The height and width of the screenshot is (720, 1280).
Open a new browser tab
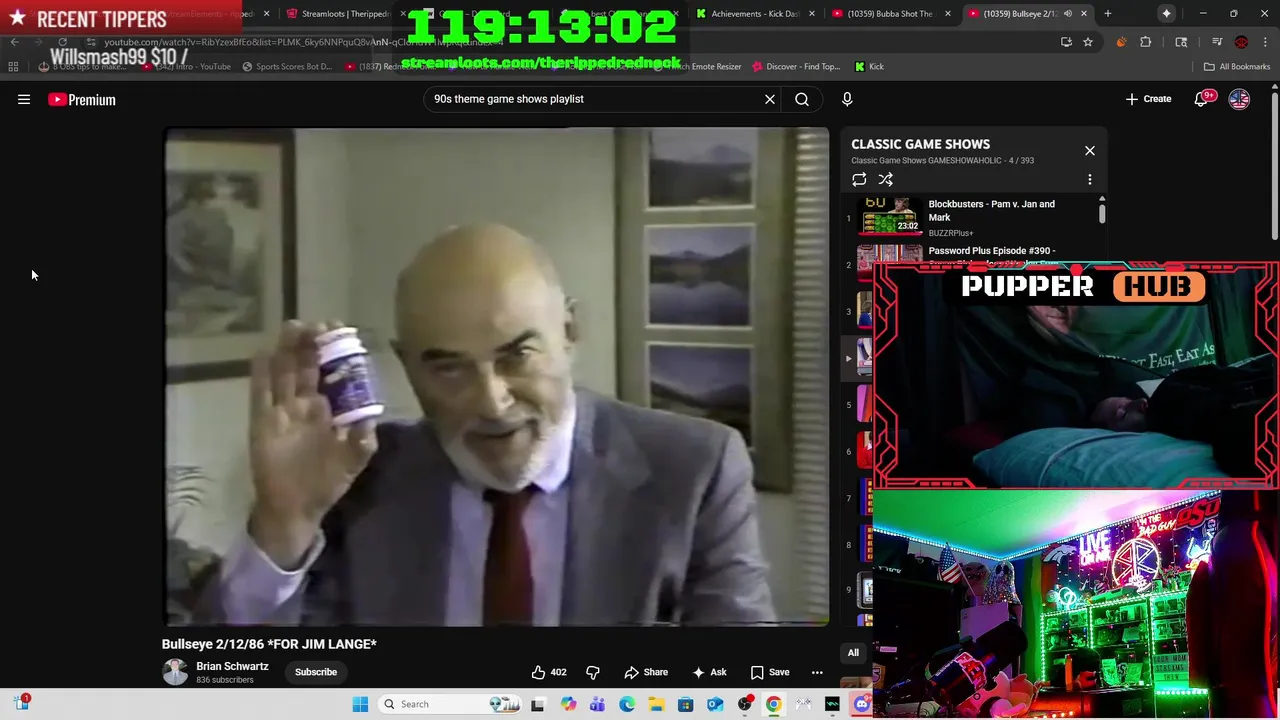1108,14
